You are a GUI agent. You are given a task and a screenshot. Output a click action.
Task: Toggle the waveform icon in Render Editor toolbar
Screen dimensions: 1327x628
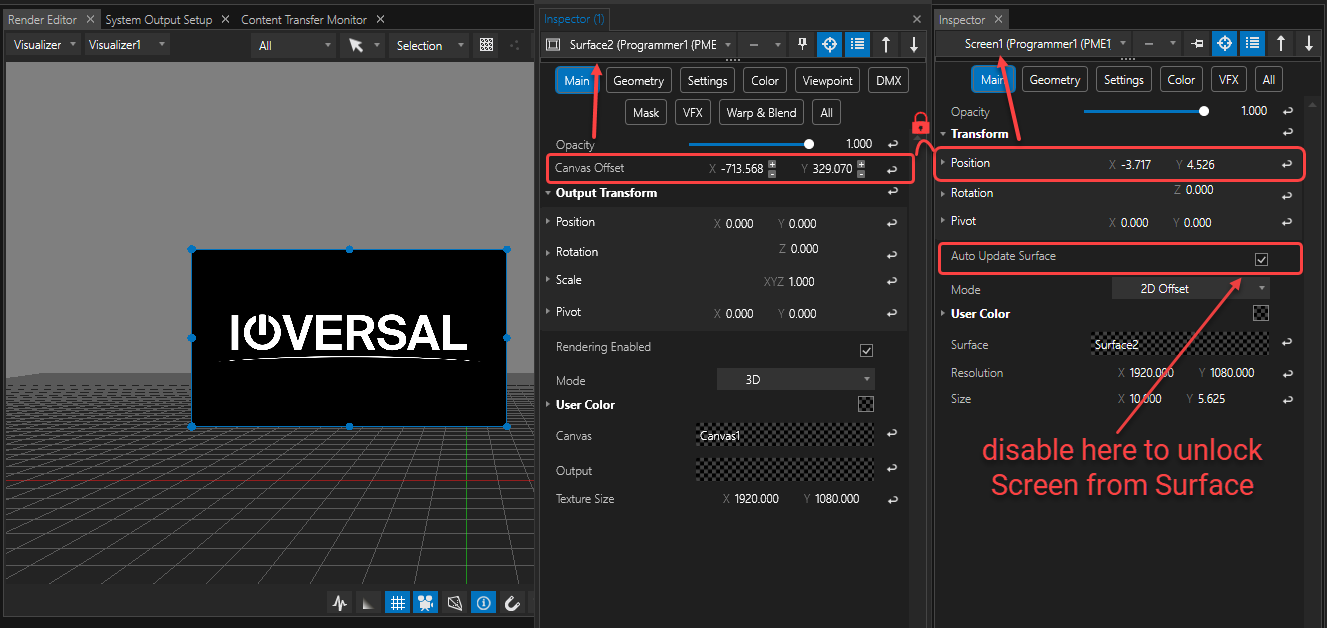[x=339, y=603]
